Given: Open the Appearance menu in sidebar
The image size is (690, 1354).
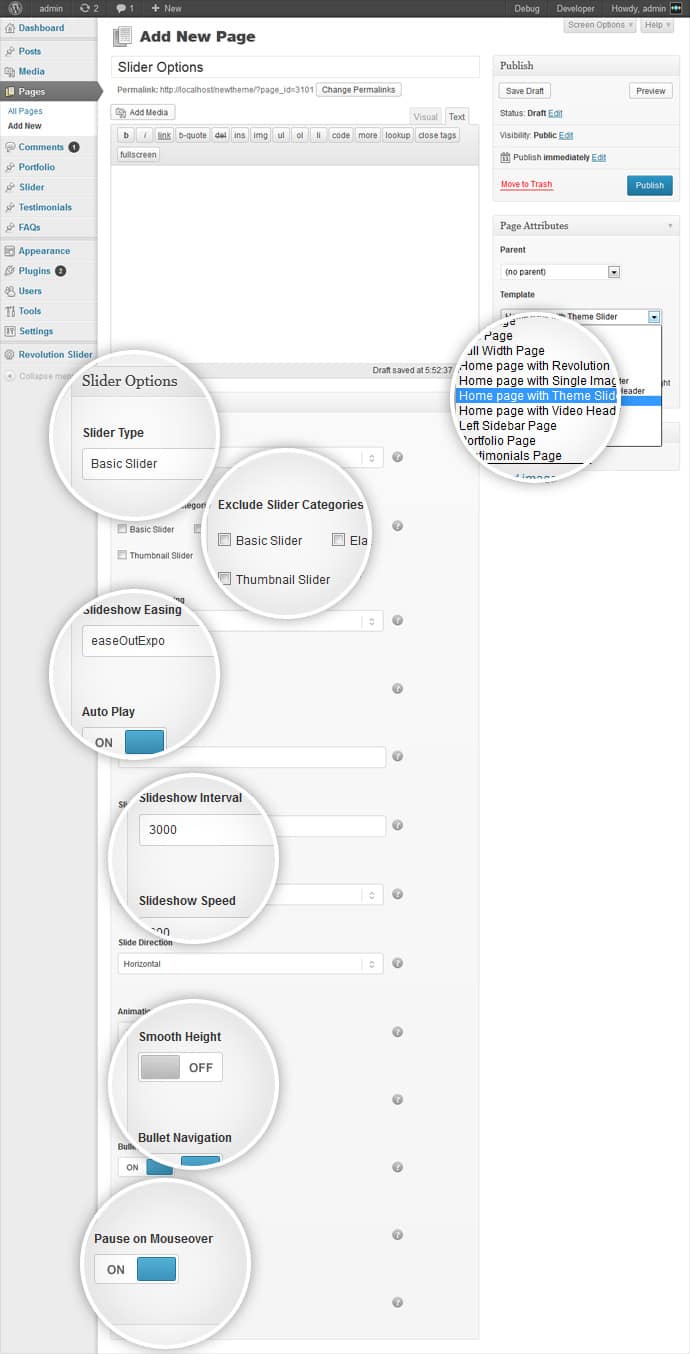Looking at the screenshot, I should (x=44, y=251).
